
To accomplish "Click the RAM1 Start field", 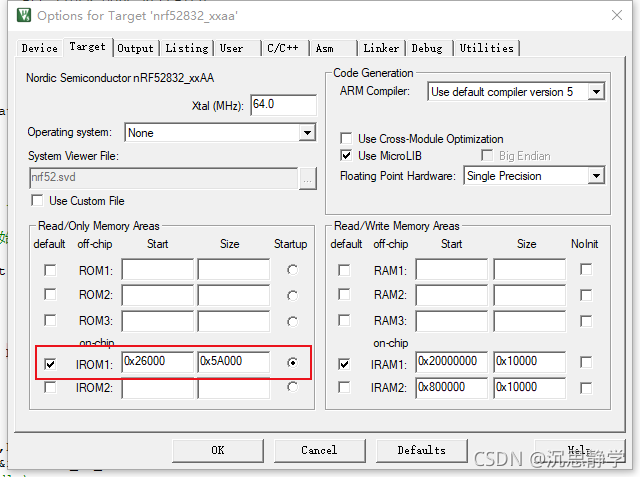I will pos(452,269).
